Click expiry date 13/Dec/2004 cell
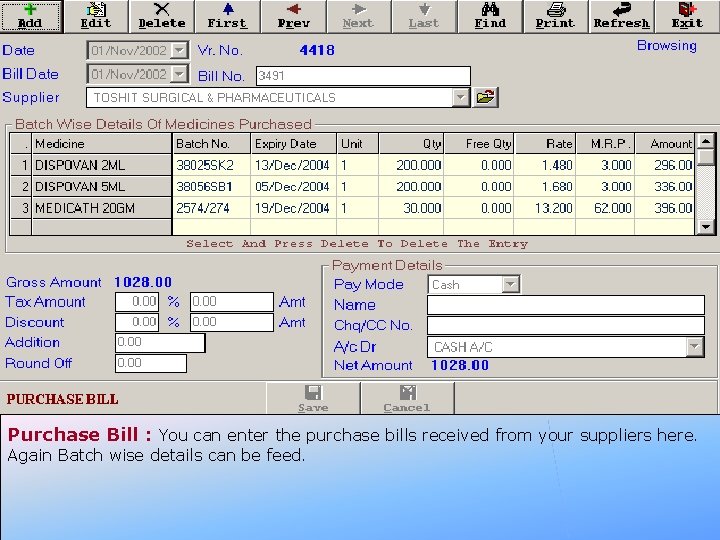Image resolution: width=720 pixels, height=540 pixels. 294,165
